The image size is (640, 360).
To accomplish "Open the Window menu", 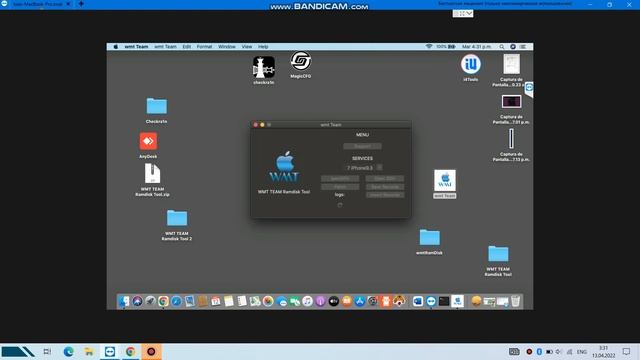I will [227, 47].
